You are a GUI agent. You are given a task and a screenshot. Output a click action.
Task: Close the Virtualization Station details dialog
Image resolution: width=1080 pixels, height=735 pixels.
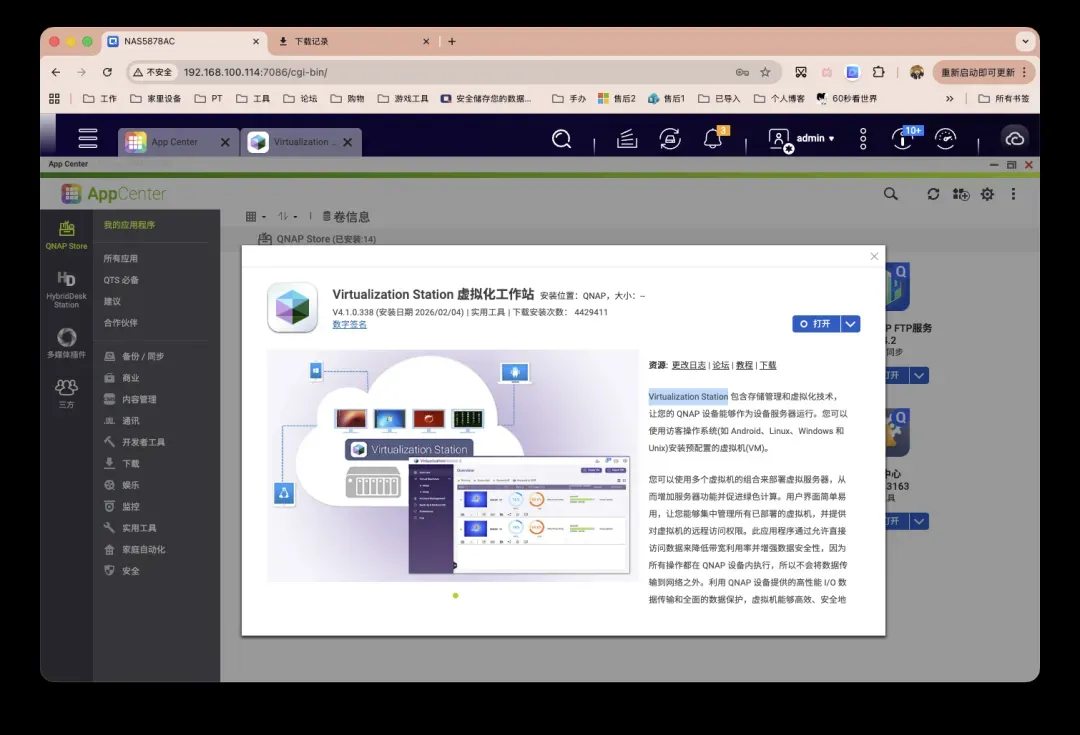[x=874, y=257]
